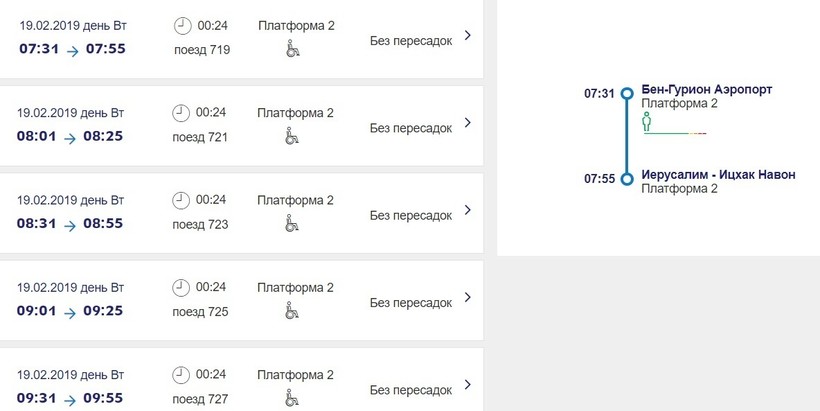Click the occupancy level color bar
This screenshot has width=820, height=411.
(675, 133)
